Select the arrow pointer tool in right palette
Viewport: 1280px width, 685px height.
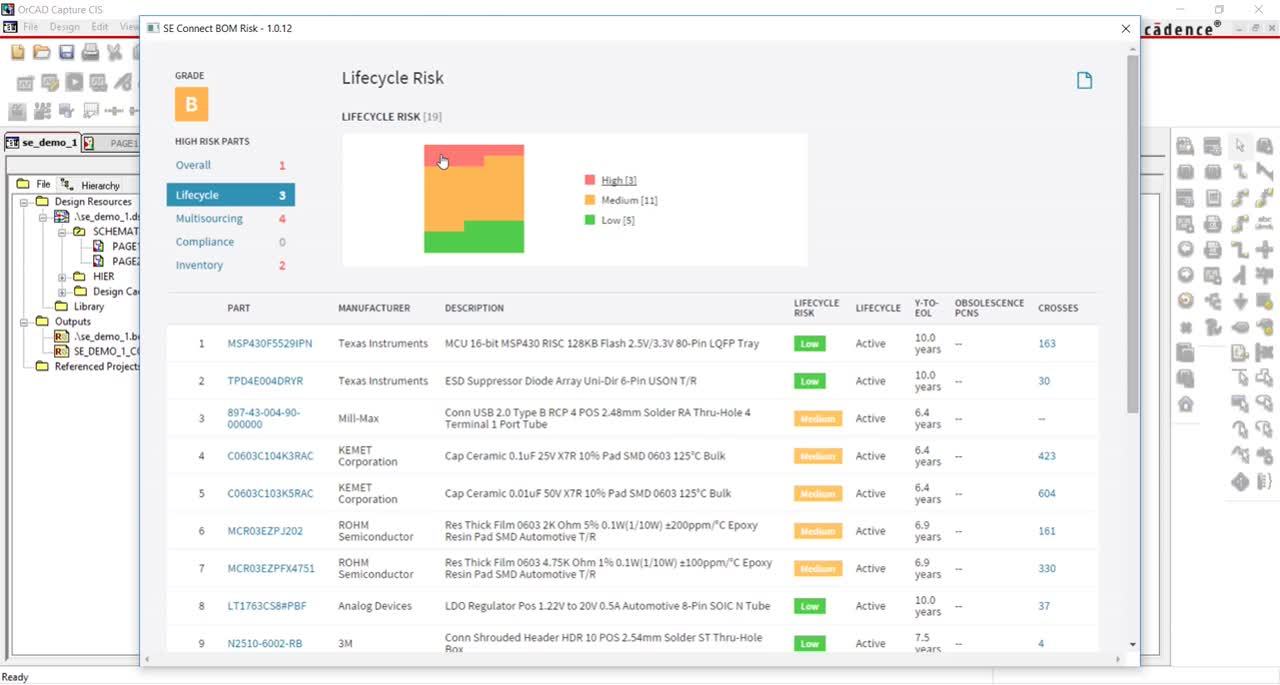tap(1240, 145)
